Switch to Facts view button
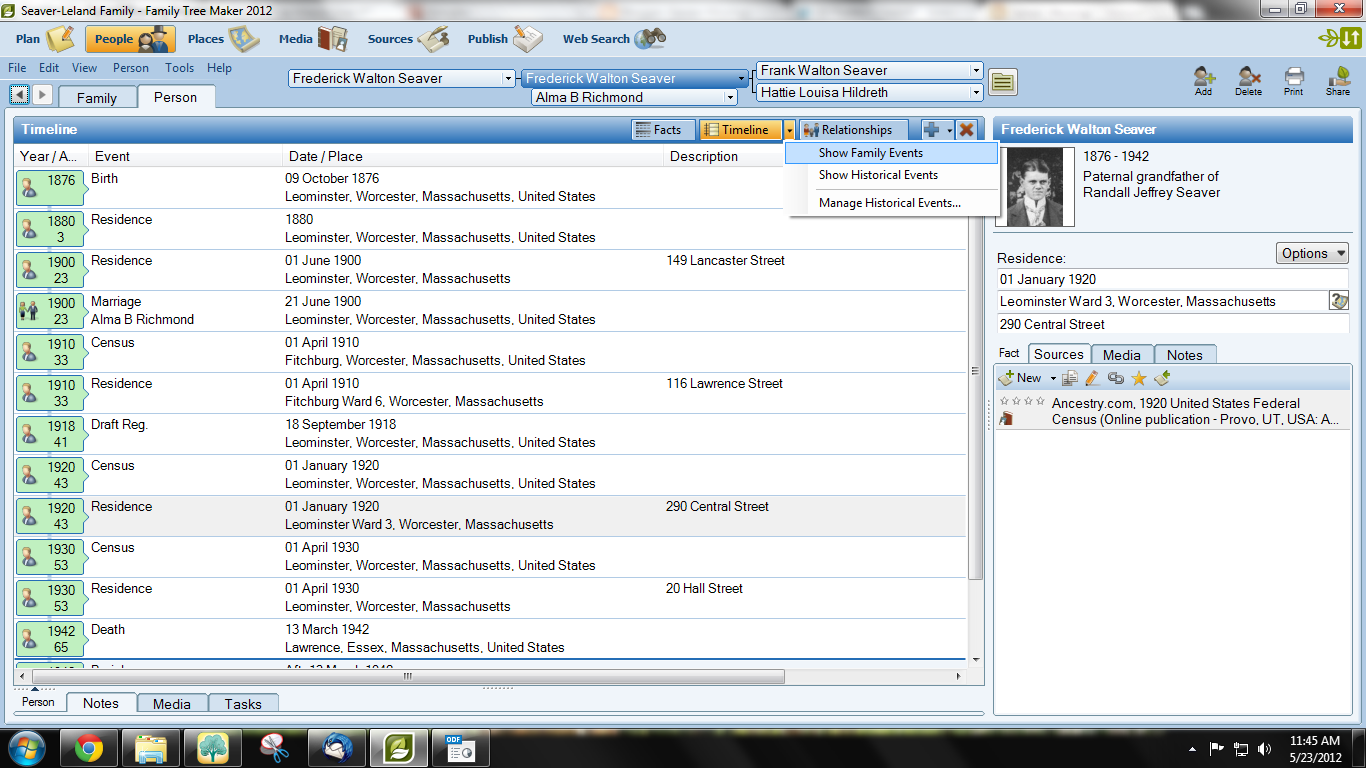Image resolution: width=1366 pixels, height=768 pixels. pyautogui.click(x=661, y=130)
